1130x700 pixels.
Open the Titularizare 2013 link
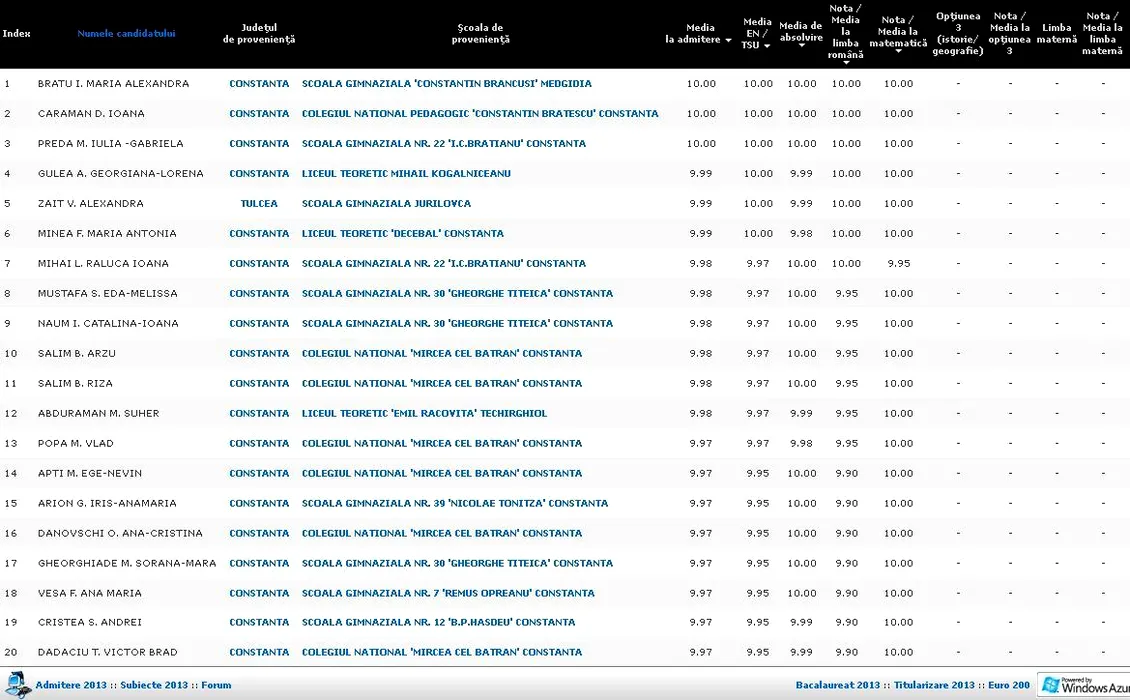coord(934,686)
